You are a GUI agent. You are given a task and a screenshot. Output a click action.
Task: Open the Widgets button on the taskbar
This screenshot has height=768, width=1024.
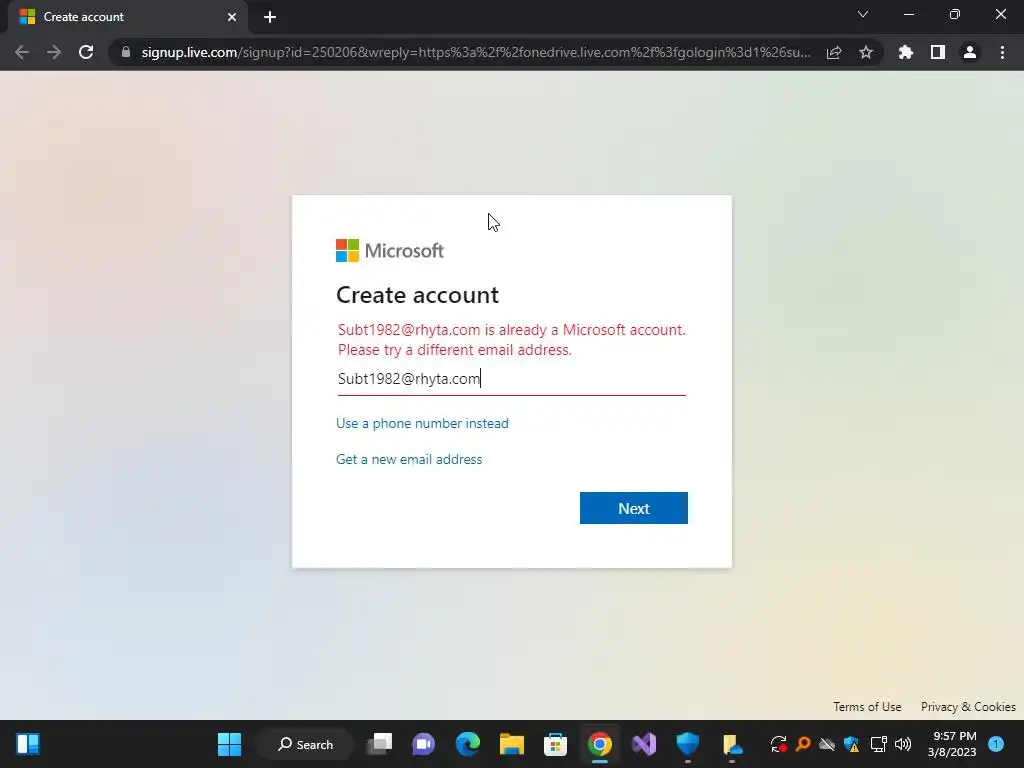pos(28,744)
